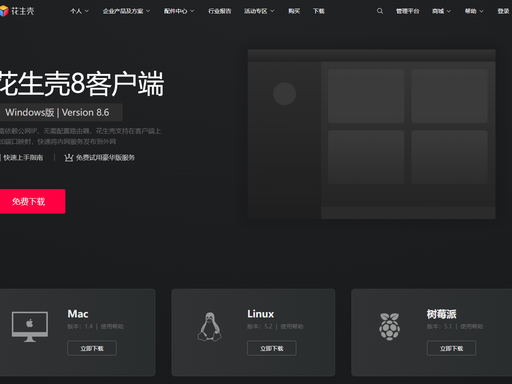Expand the 帮助 dropdown menu
Viewport: 512px width, 384px height.
(x=474, y=11)
